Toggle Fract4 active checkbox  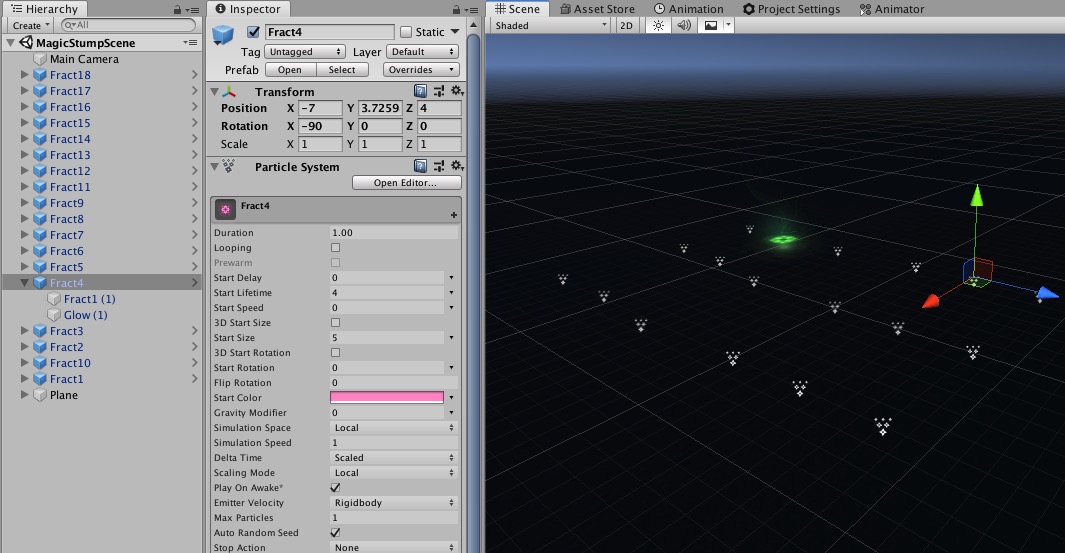coord(253,32)
